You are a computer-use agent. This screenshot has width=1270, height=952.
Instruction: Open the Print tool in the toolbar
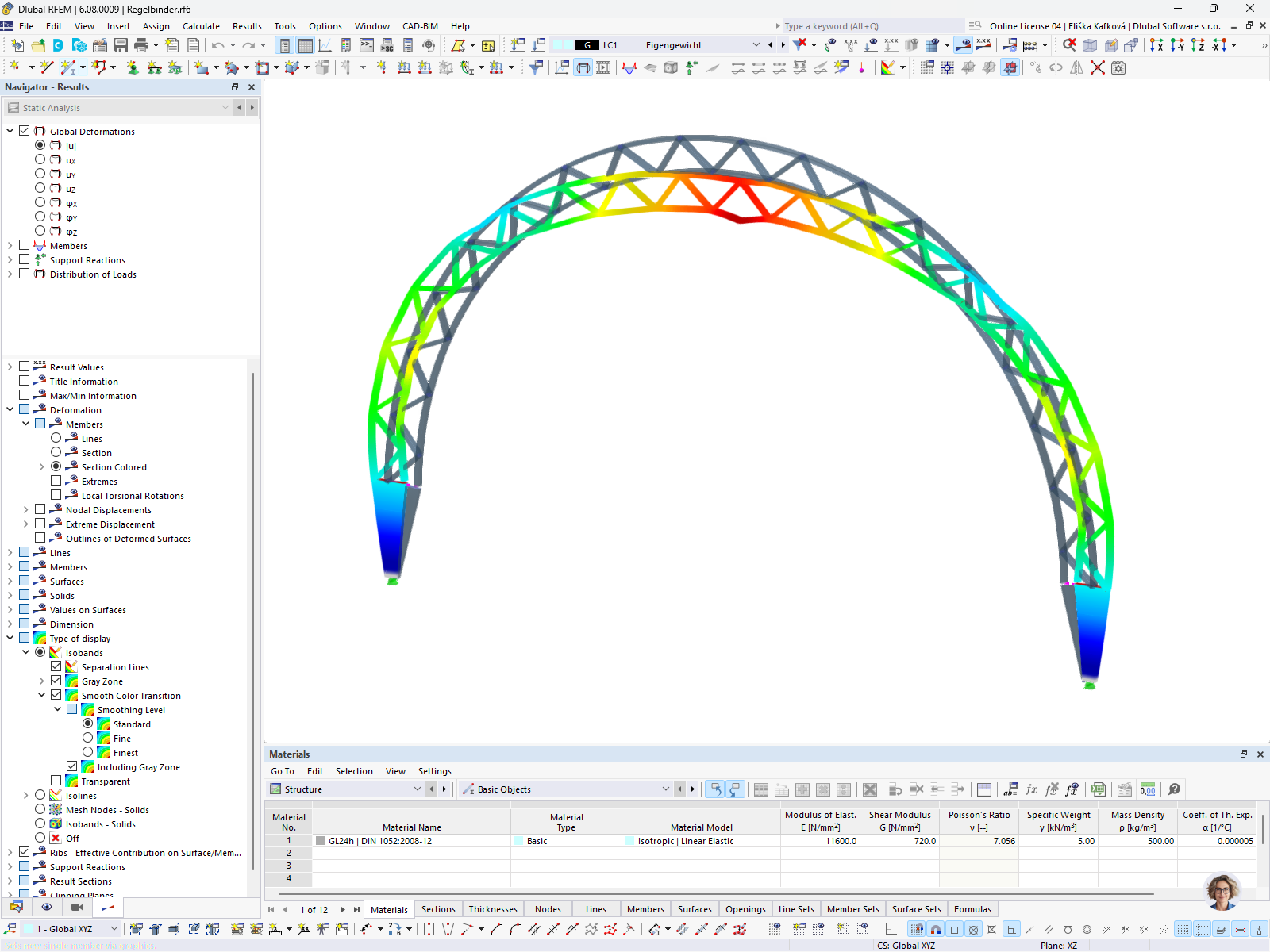tap(143, 45)
